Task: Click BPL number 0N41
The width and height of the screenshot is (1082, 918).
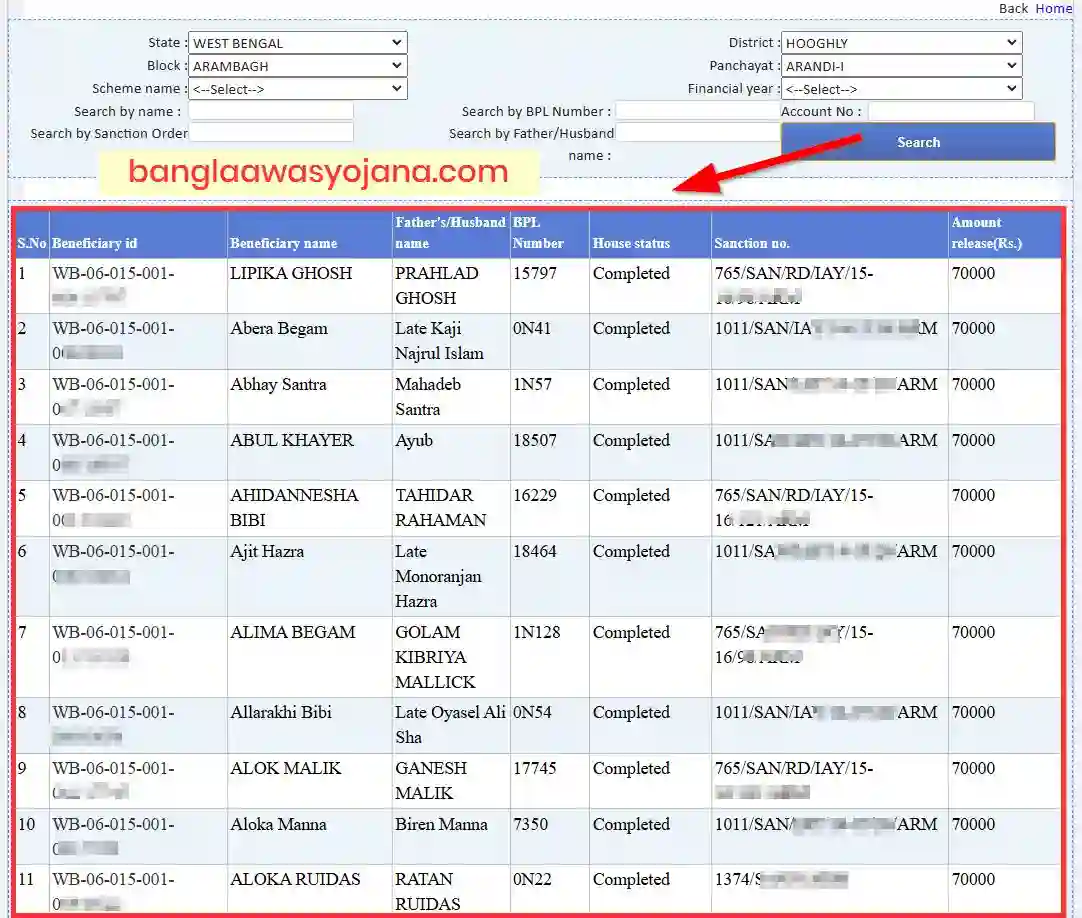Action: tap(532, 329)
